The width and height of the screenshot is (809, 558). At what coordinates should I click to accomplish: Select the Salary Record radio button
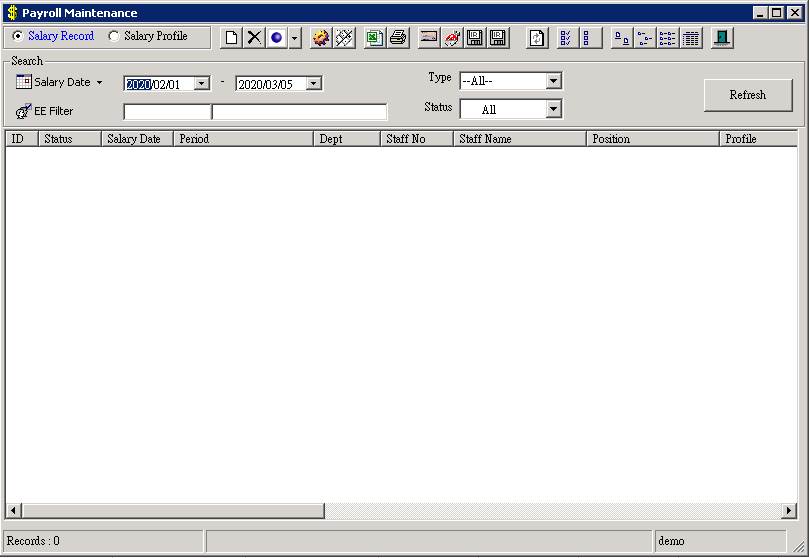[x=17, y=36]
